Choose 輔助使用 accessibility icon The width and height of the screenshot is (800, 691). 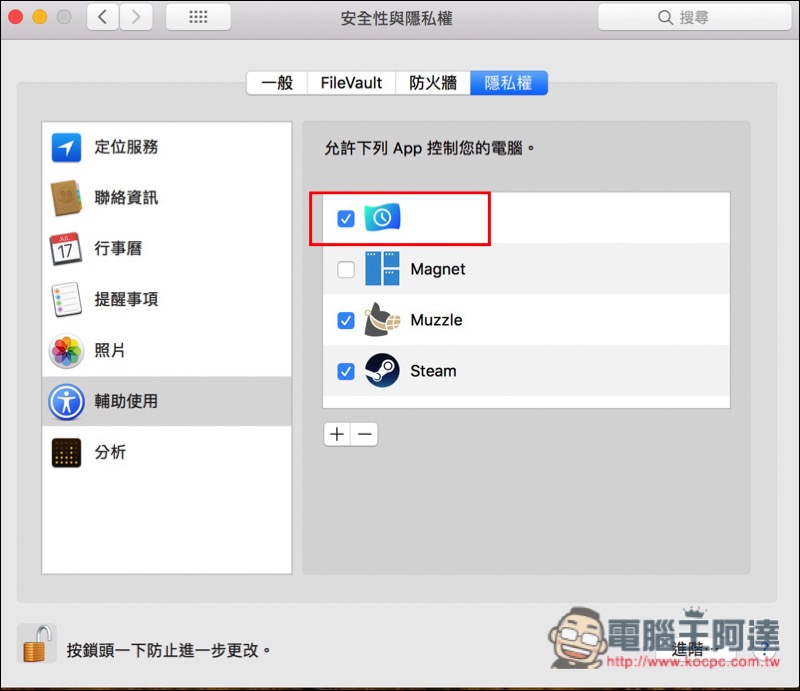pos(66,401)
